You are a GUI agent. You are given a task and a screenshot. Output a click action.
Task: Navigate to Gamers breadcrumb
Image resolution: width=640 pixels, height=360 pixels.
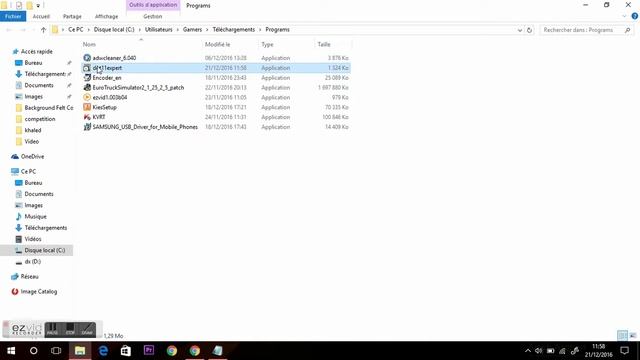[192, 30]
